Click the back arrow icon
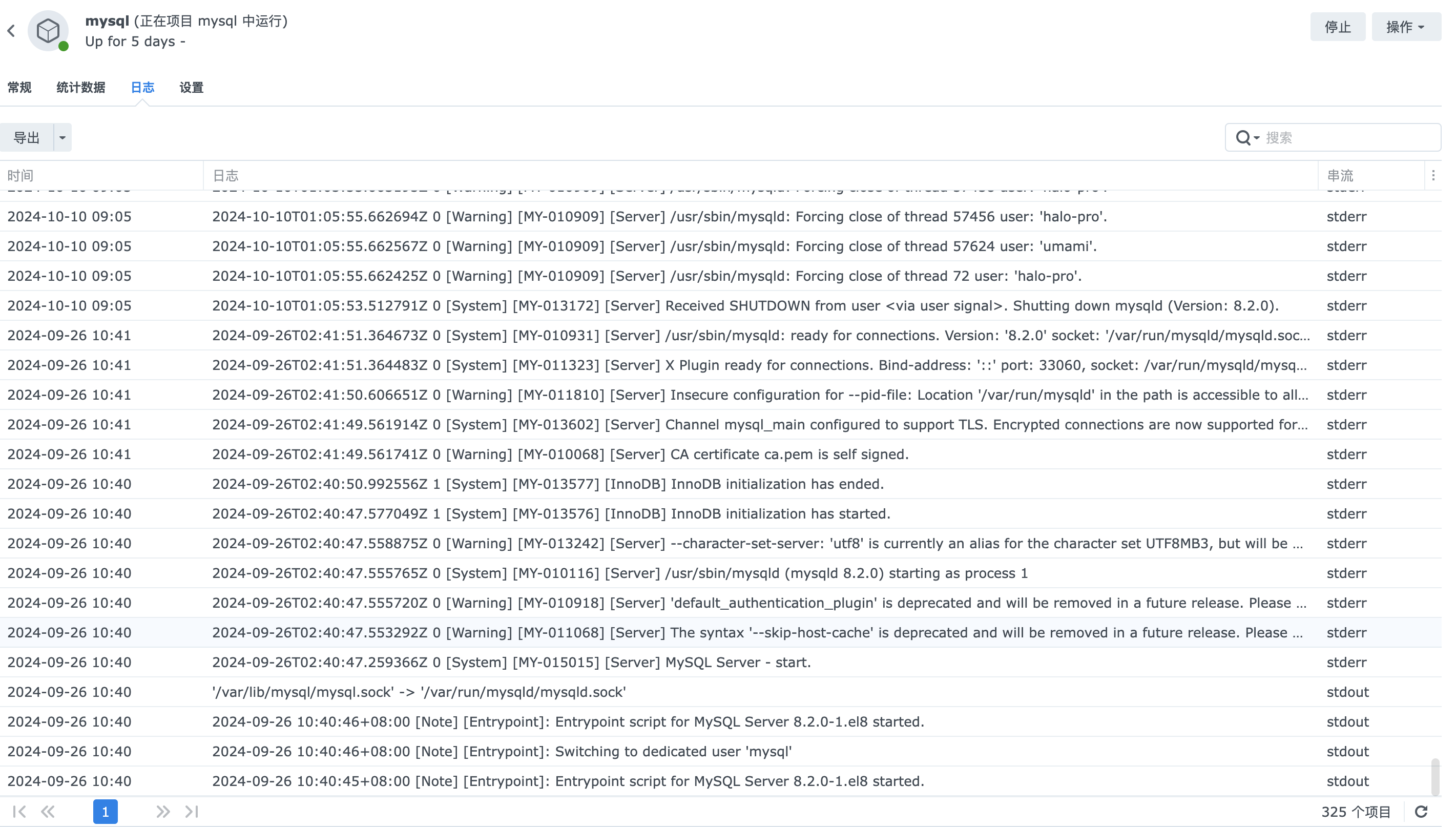The height and width of the screenshot is (827, 1456). 11,31
